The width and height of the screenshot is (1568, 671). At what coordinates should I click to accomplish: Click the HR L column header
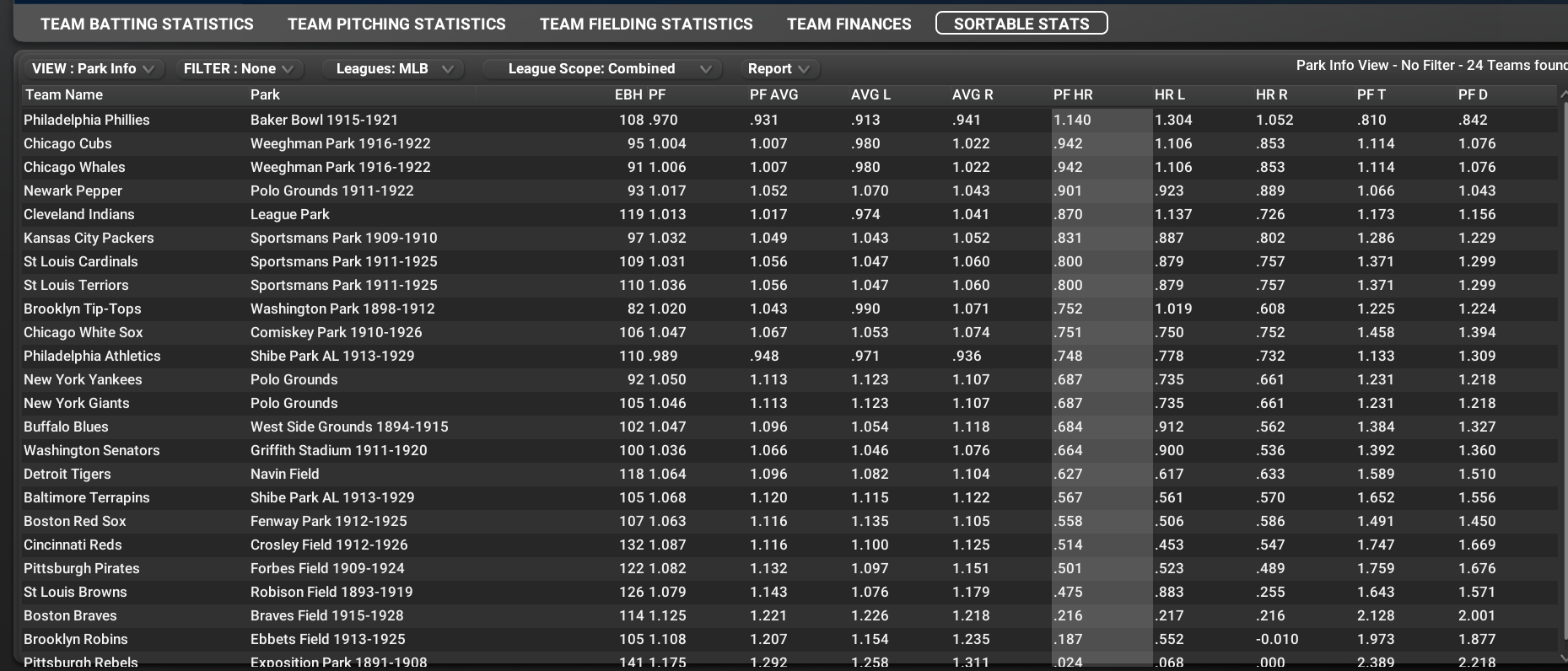pos(1170,94)
